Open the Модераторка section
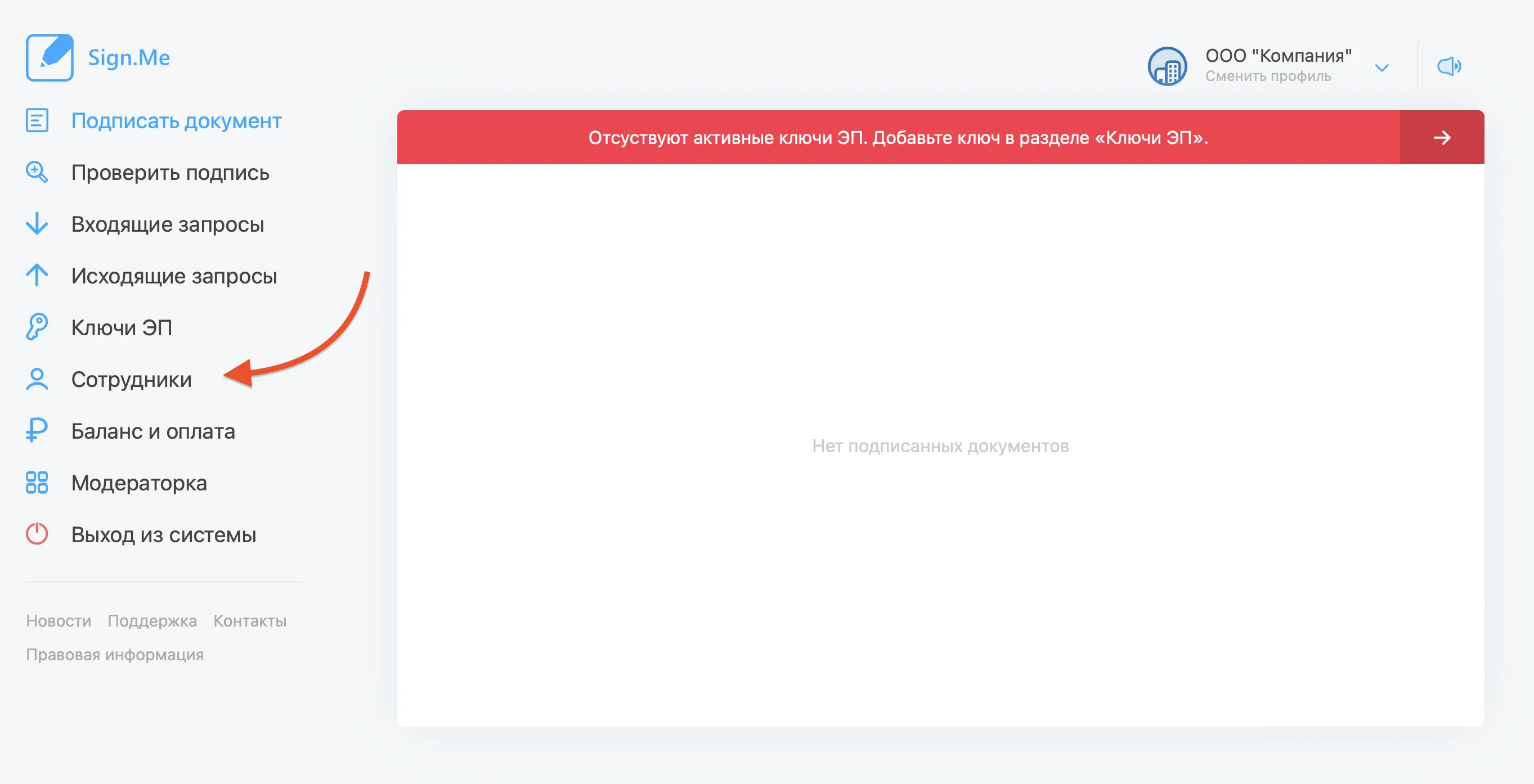1534x784 pixels. point(140,483)
